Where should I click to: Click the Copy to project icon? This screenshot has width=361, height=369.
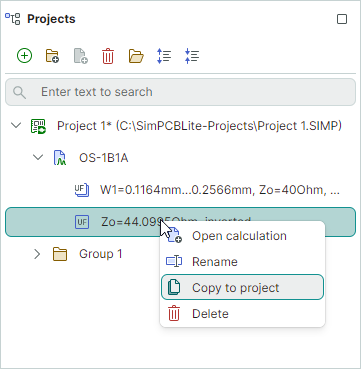pos(174,287)
